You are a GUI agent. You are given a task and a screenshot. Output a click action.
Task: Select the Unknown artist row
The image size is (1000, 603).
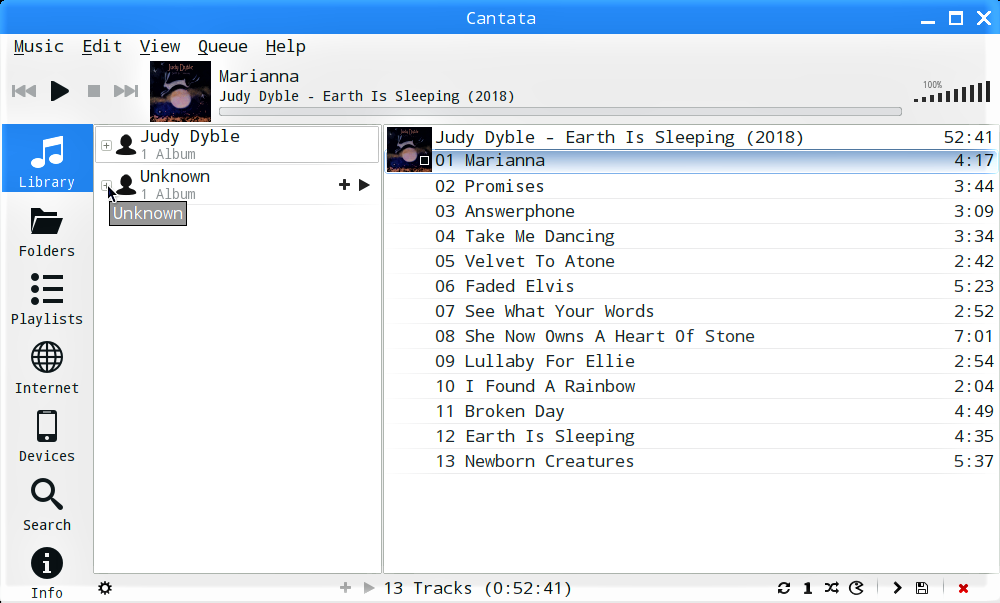237,185
